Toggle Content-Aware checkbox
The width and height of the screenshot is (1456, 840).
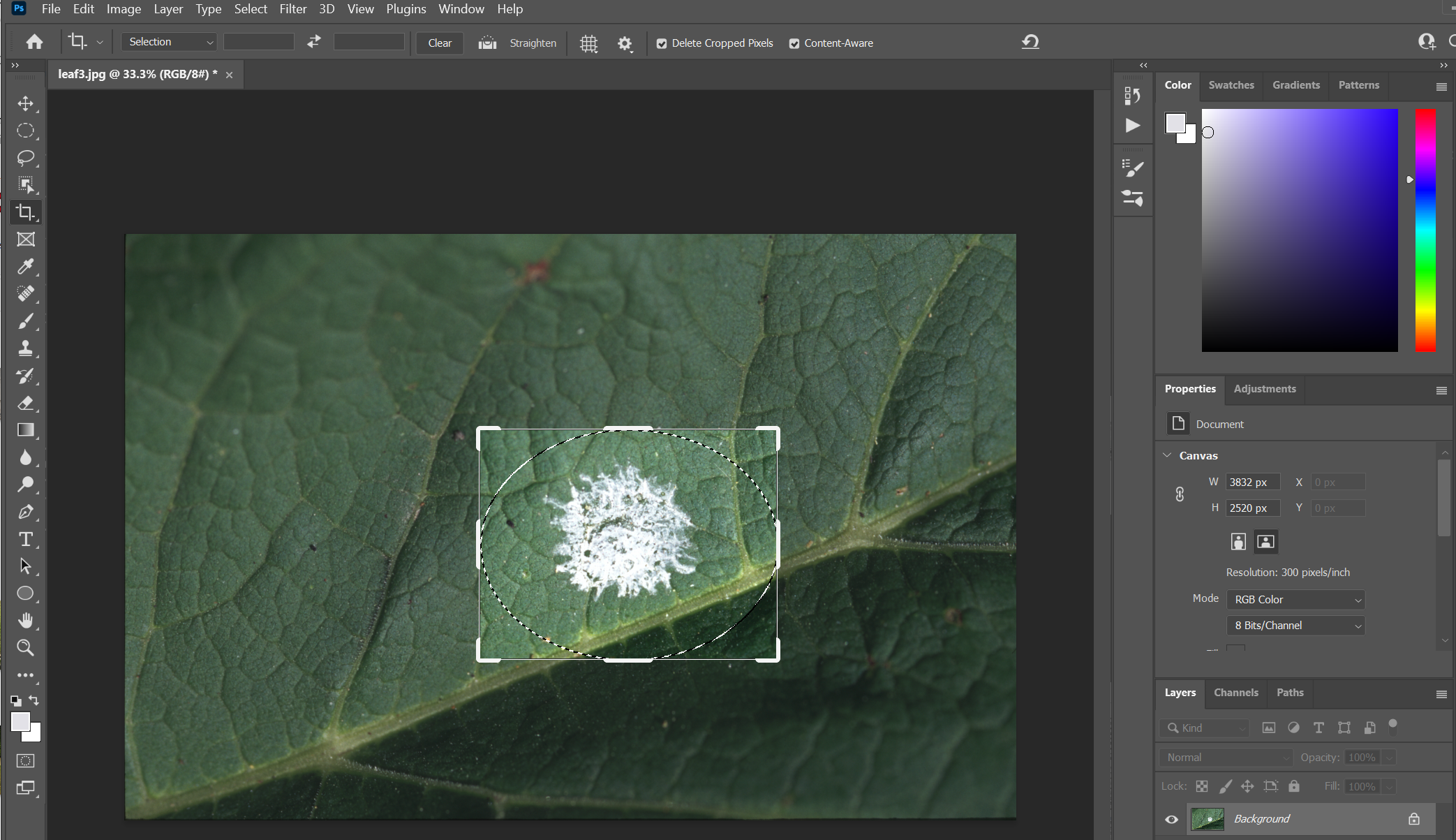(x=794, y=43)
